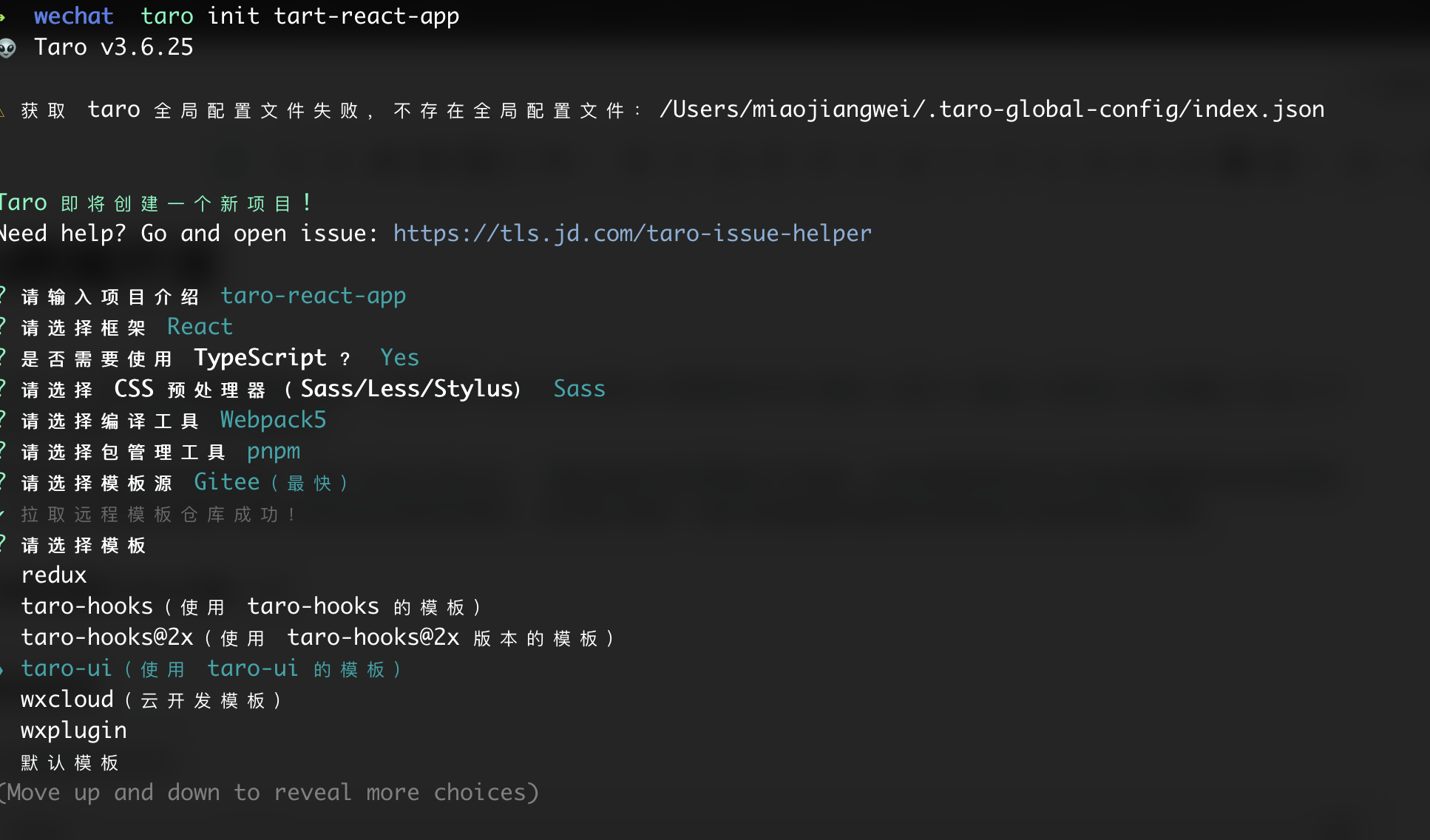This screenshot has height=840, width=1430.
Task: Click the Taro 即将创建一个新项目 message
Action: pyautogui.click(x=155, y=203)
